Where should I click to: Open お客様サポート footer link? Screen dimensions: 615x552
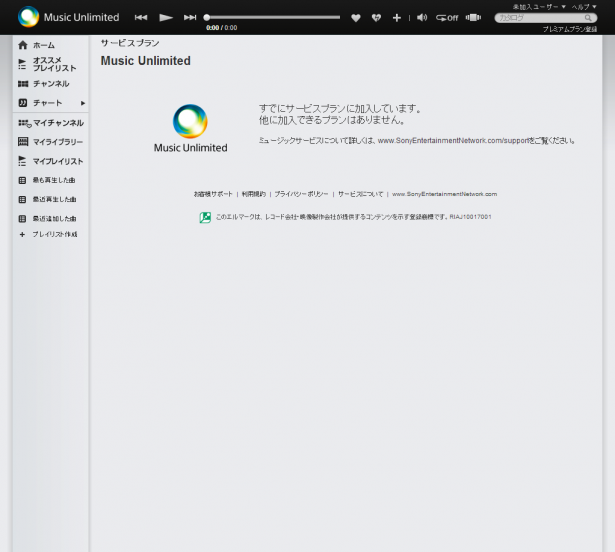[x=213, y=194]
